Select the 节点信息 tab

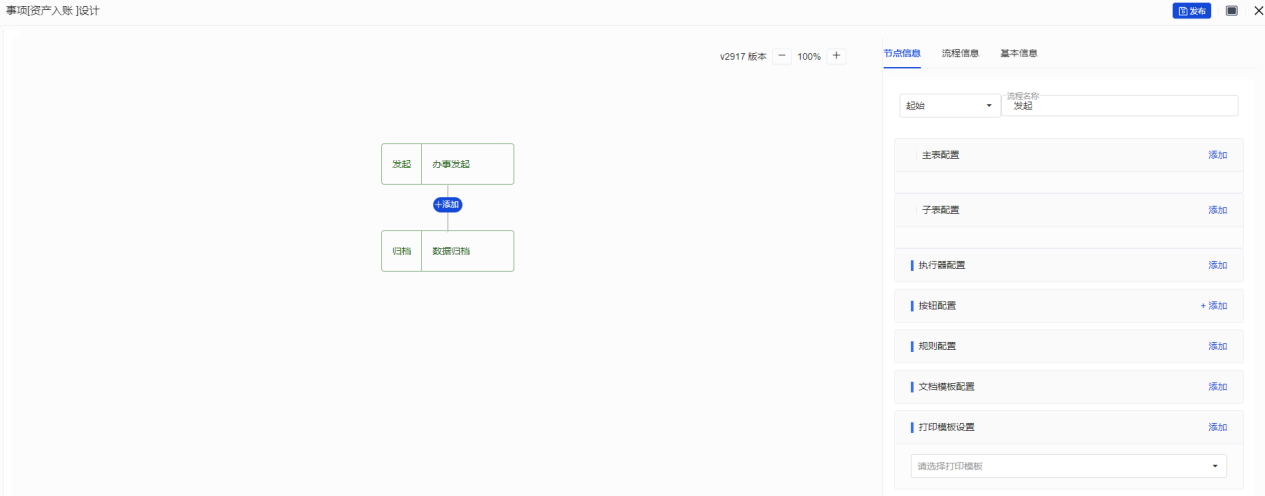(902, 53)
